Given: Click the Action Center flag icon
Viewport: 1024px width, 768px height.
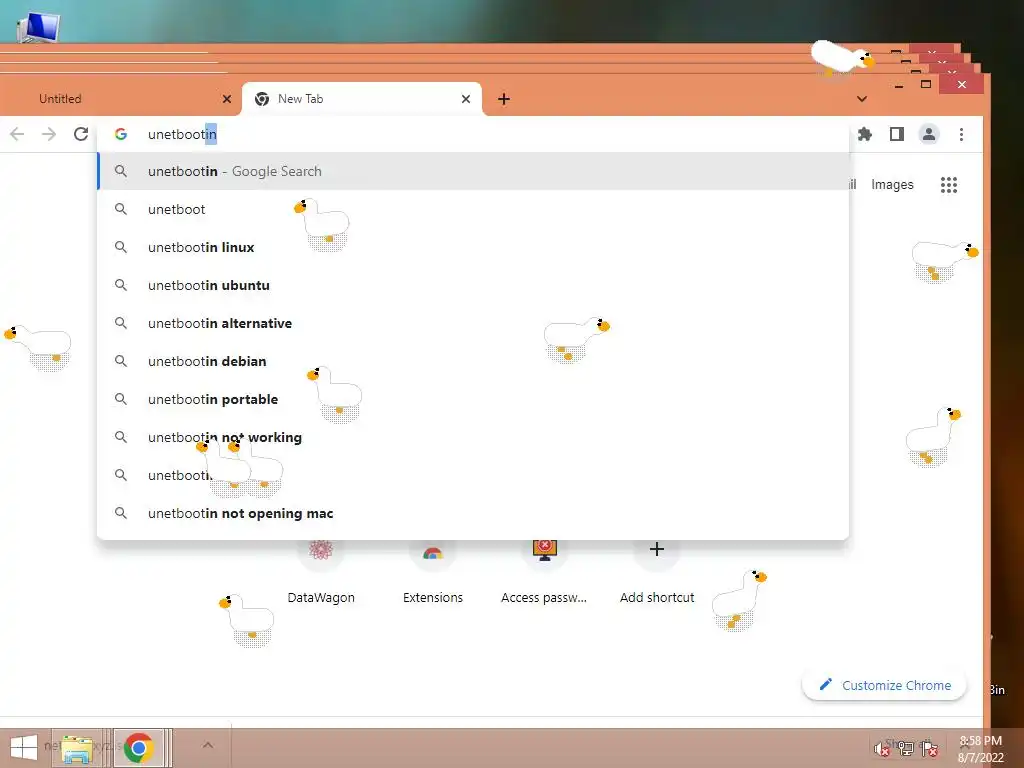Looking at the screenshot, I should pos(929,748).
